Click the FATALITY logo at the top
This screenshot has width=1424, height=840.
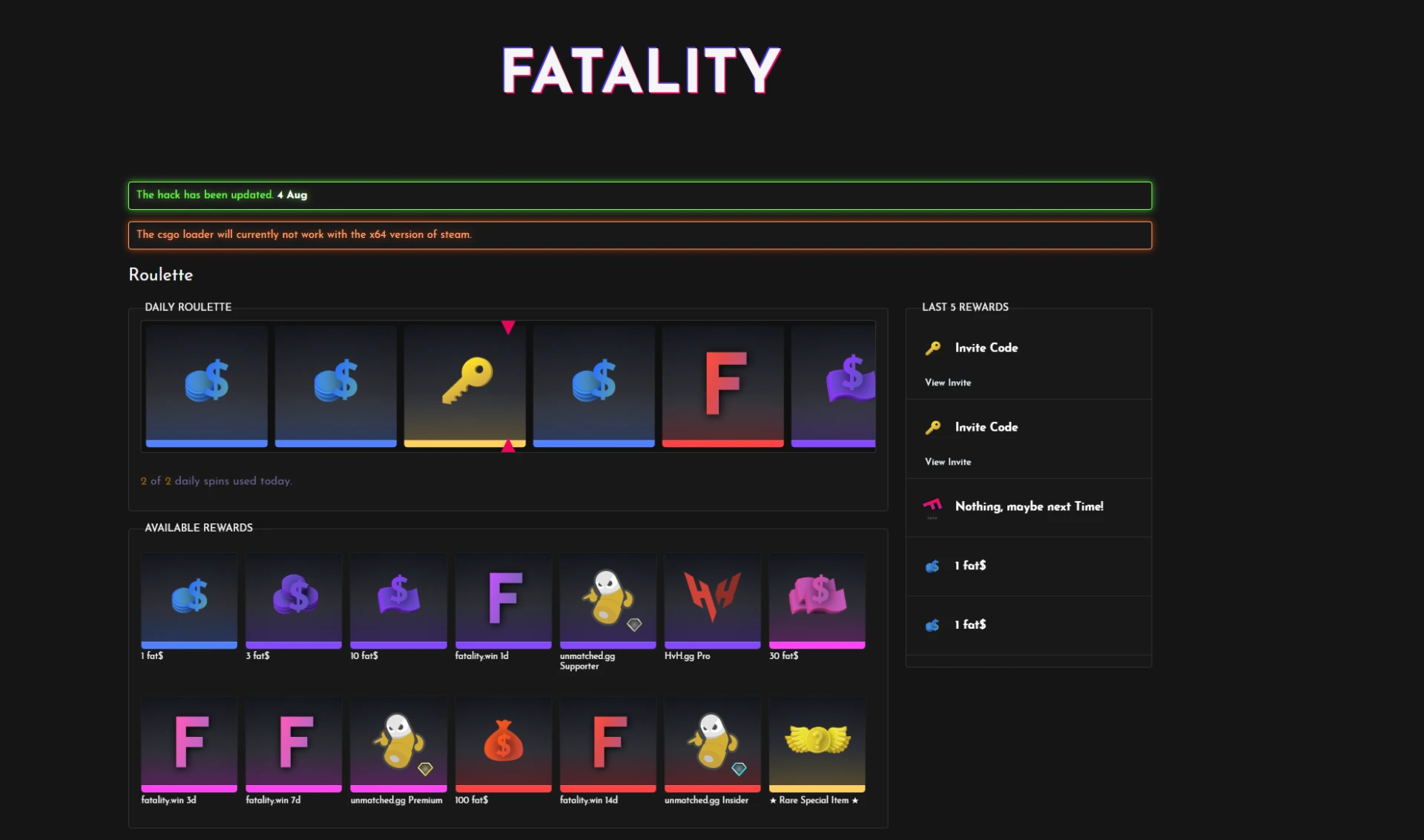[642, 70]
